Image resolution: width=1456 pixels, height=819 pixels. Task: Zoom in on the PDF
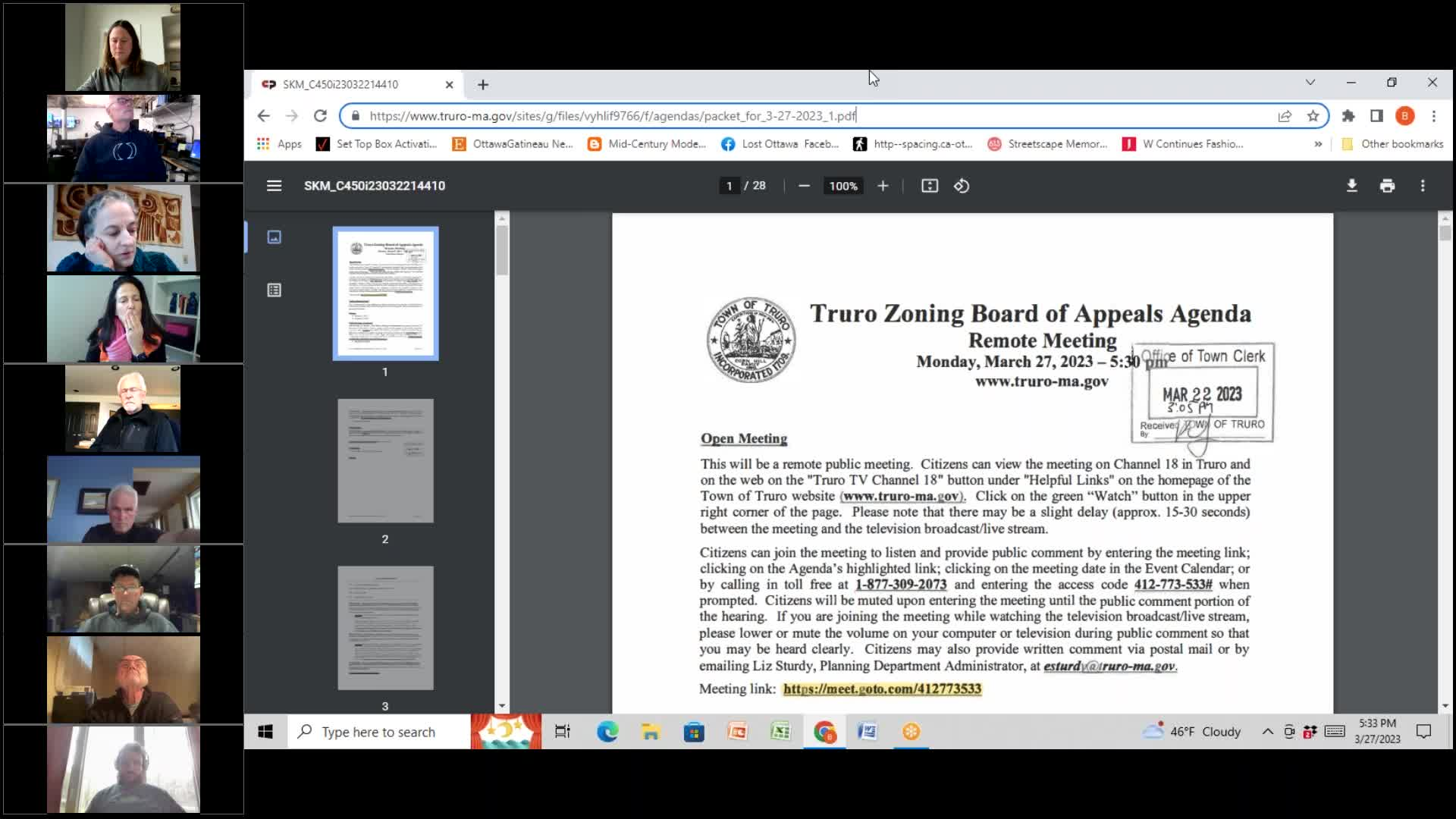[x=883, y=186]
